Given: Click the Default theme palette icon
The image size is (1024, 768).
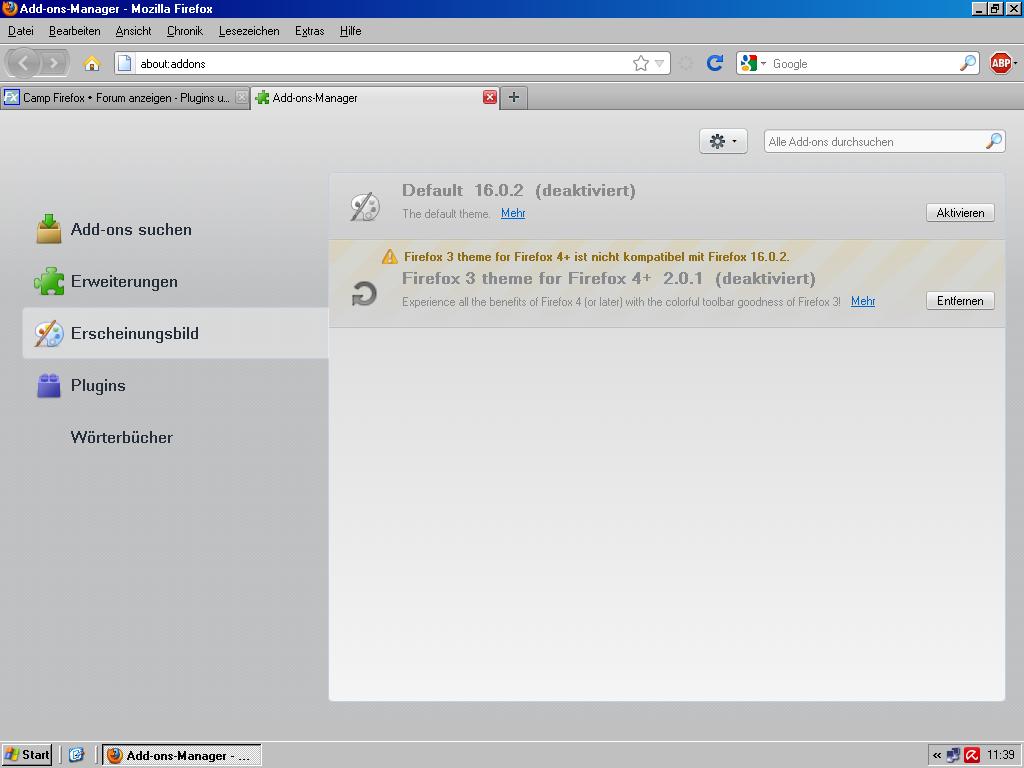Looking at the screenshot, I should (364, 207).
